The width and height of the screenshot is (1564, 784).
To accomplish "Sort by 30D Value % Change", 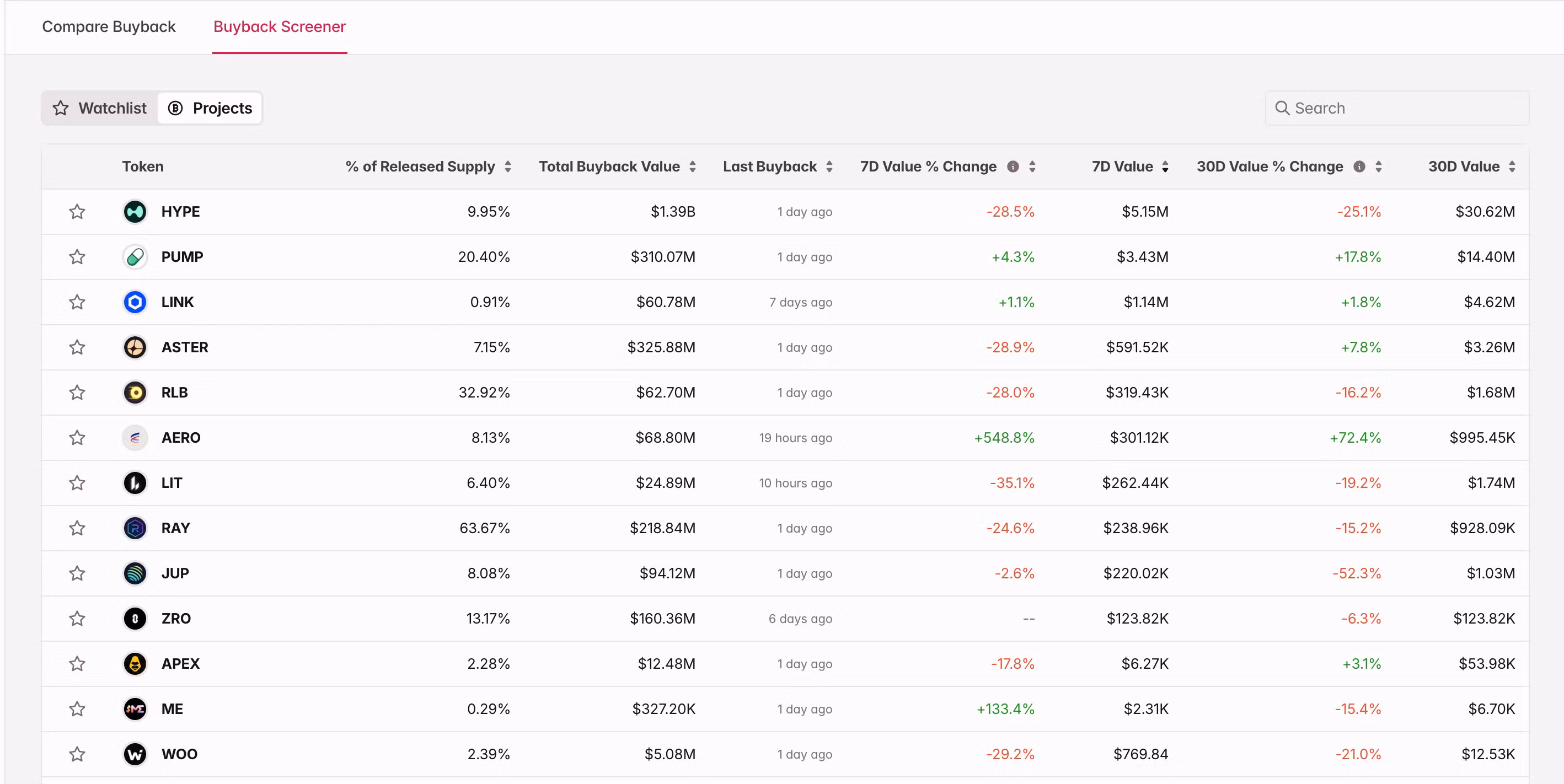I will click(x=1379, y=167).
